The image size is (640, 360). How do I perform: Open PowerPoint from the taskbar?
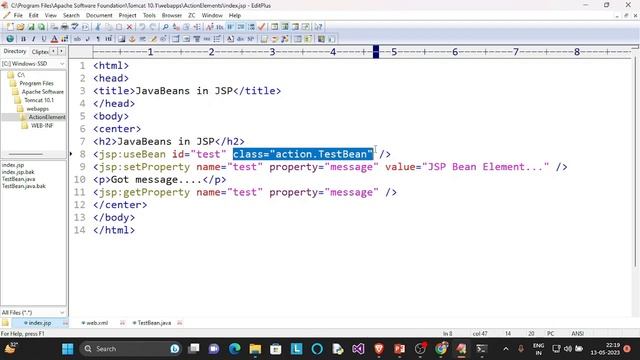point(400,349)
